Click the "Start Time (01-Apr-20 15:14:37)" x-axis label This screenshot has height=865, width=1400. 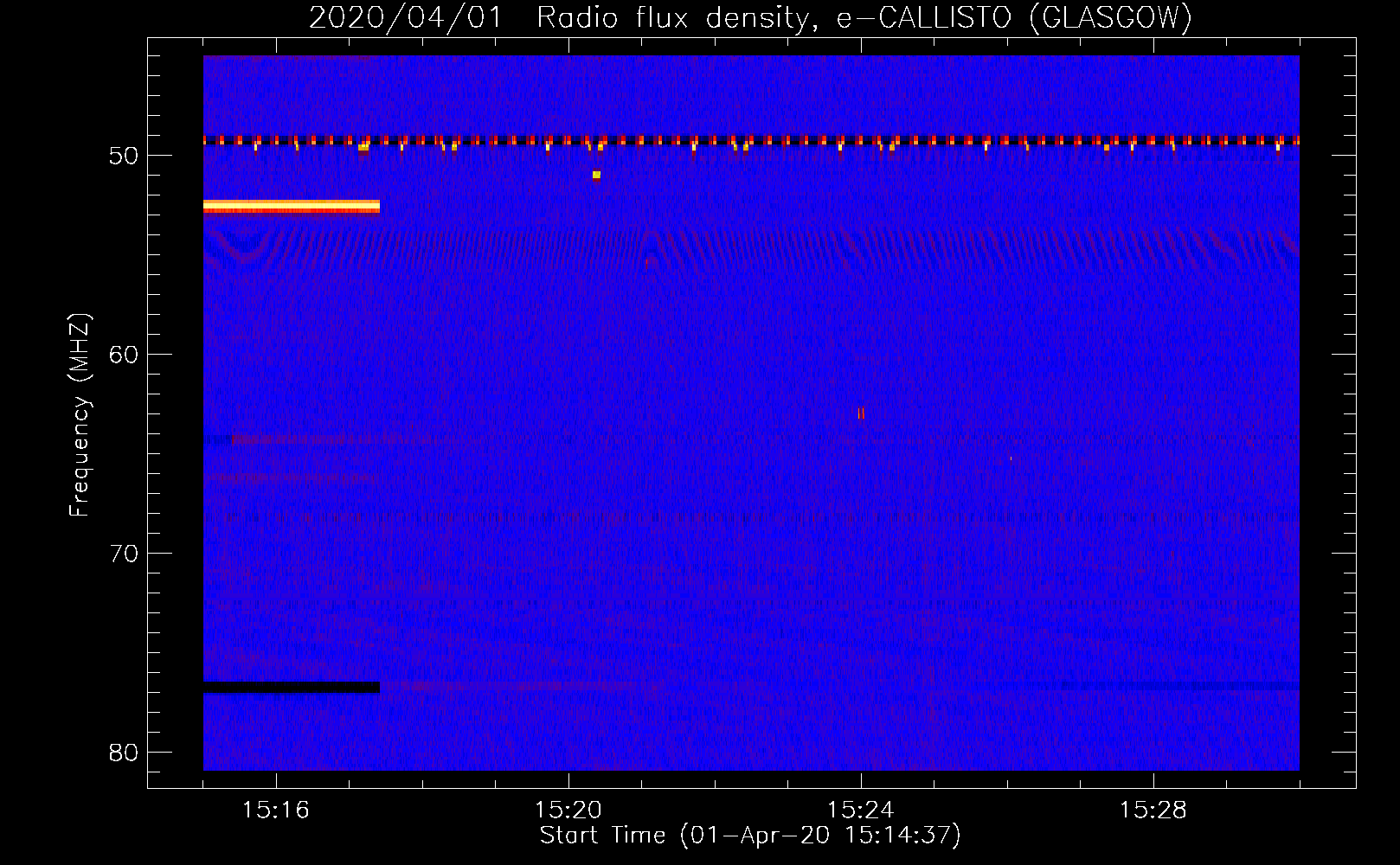tap(750, 836)
